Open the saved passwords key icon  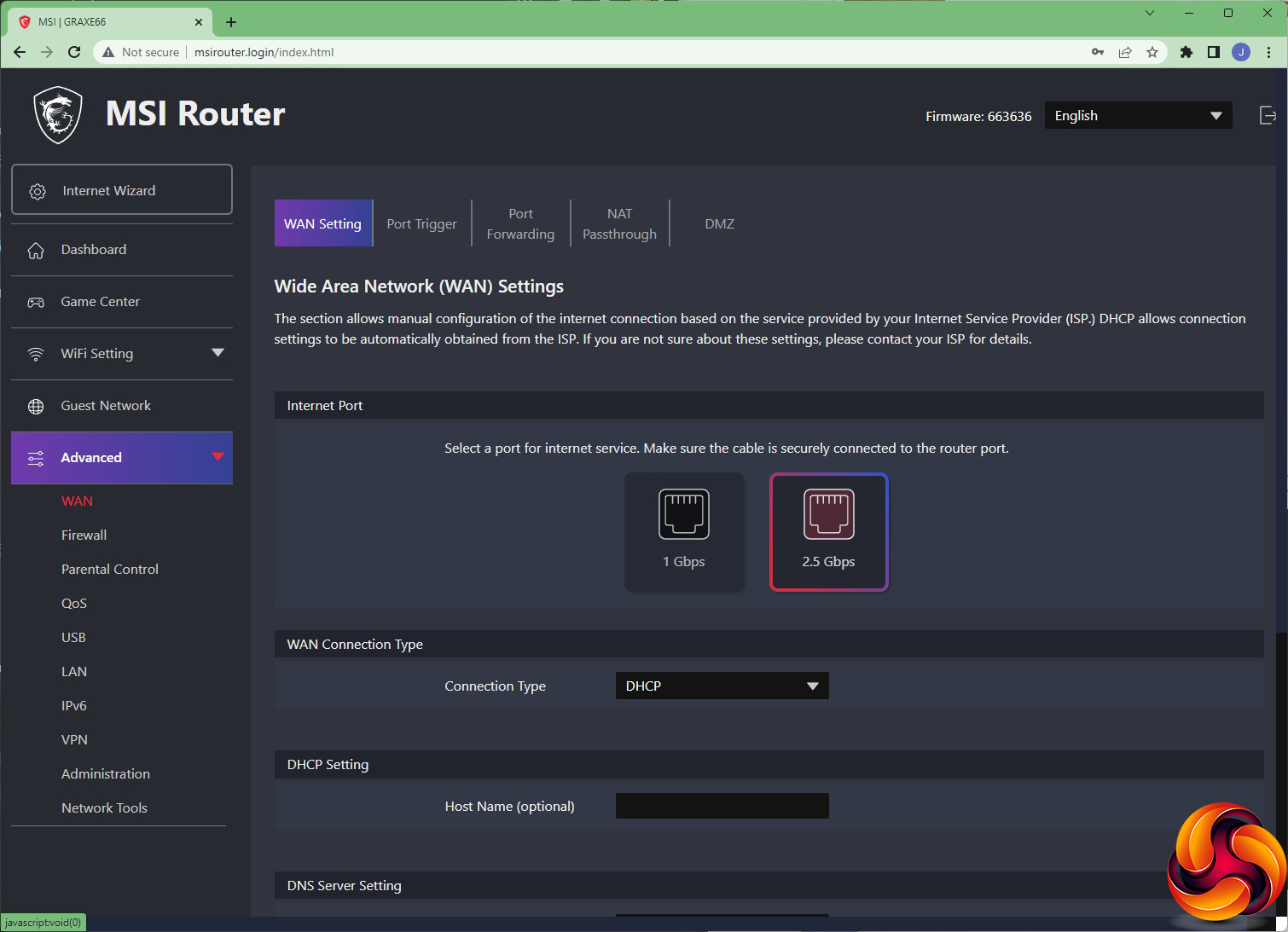click(x=1098, y=52)
